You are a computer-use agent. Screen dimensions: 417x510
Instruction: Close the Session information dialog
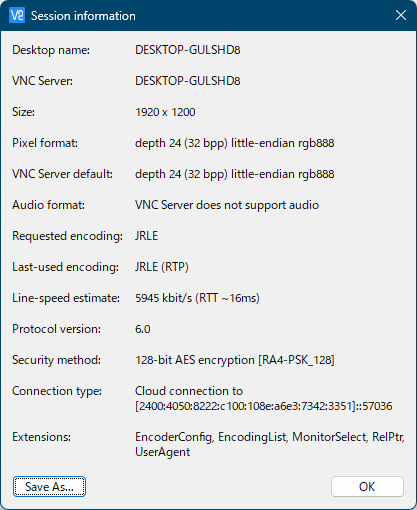(401, 15)
